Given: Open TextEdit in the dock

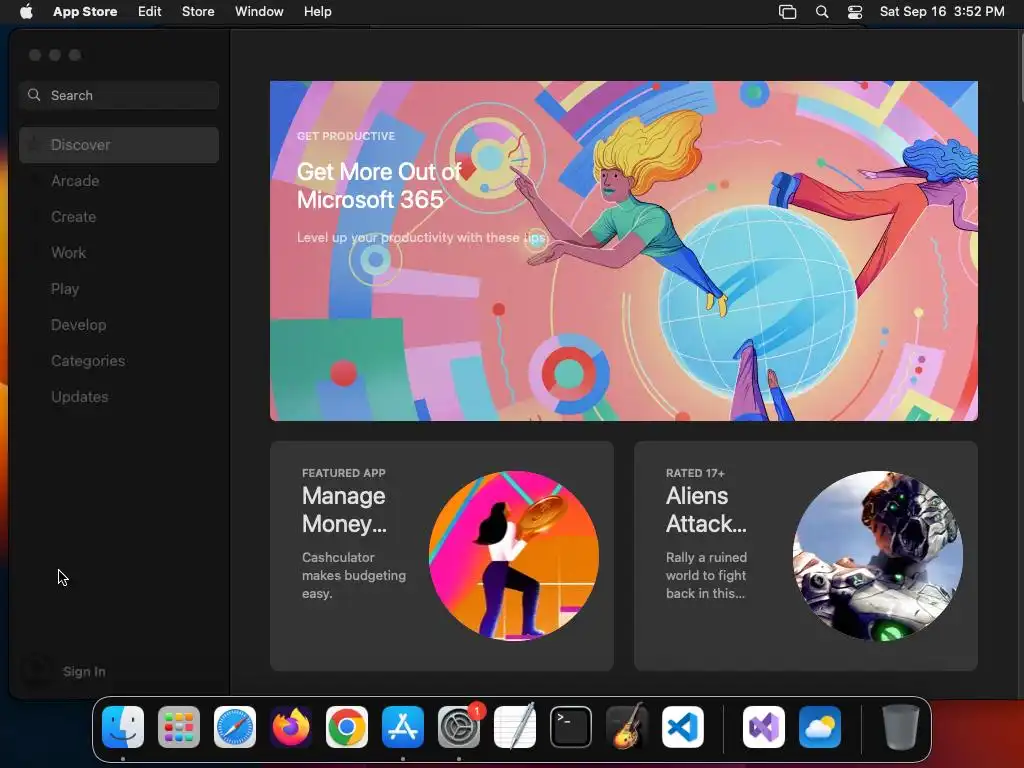Looking at the screenshot, I should click(515, 727).
